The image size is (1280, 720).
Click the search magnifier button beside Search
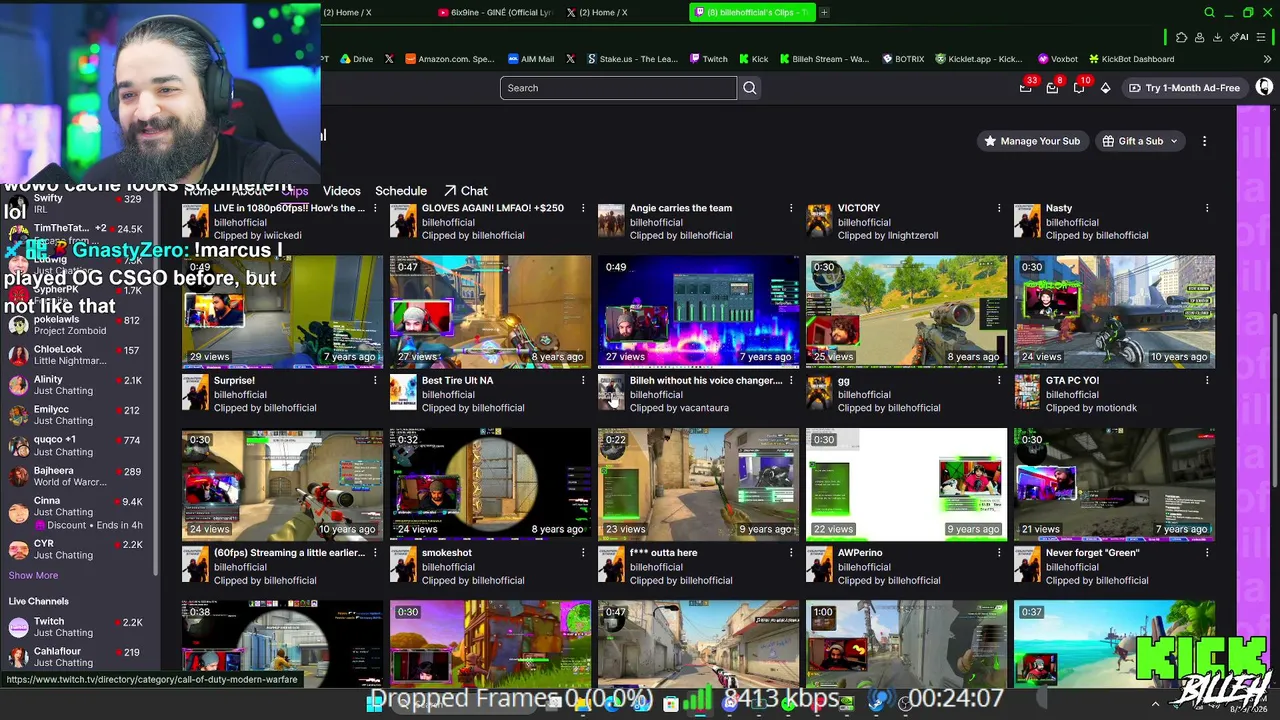(x=749, y=88)
